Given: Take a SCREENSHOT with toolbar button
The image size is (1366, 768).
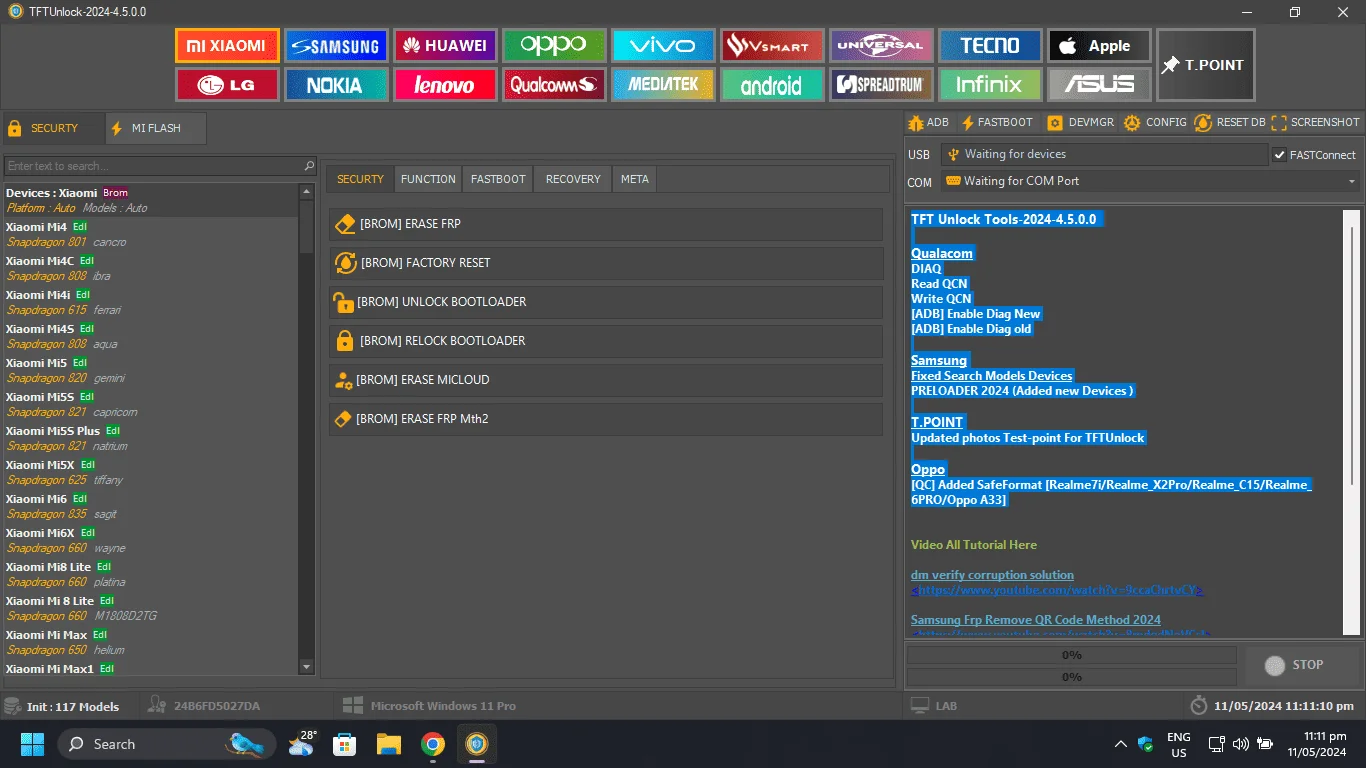Looking at the screenshot, I should click(1315, 122).
